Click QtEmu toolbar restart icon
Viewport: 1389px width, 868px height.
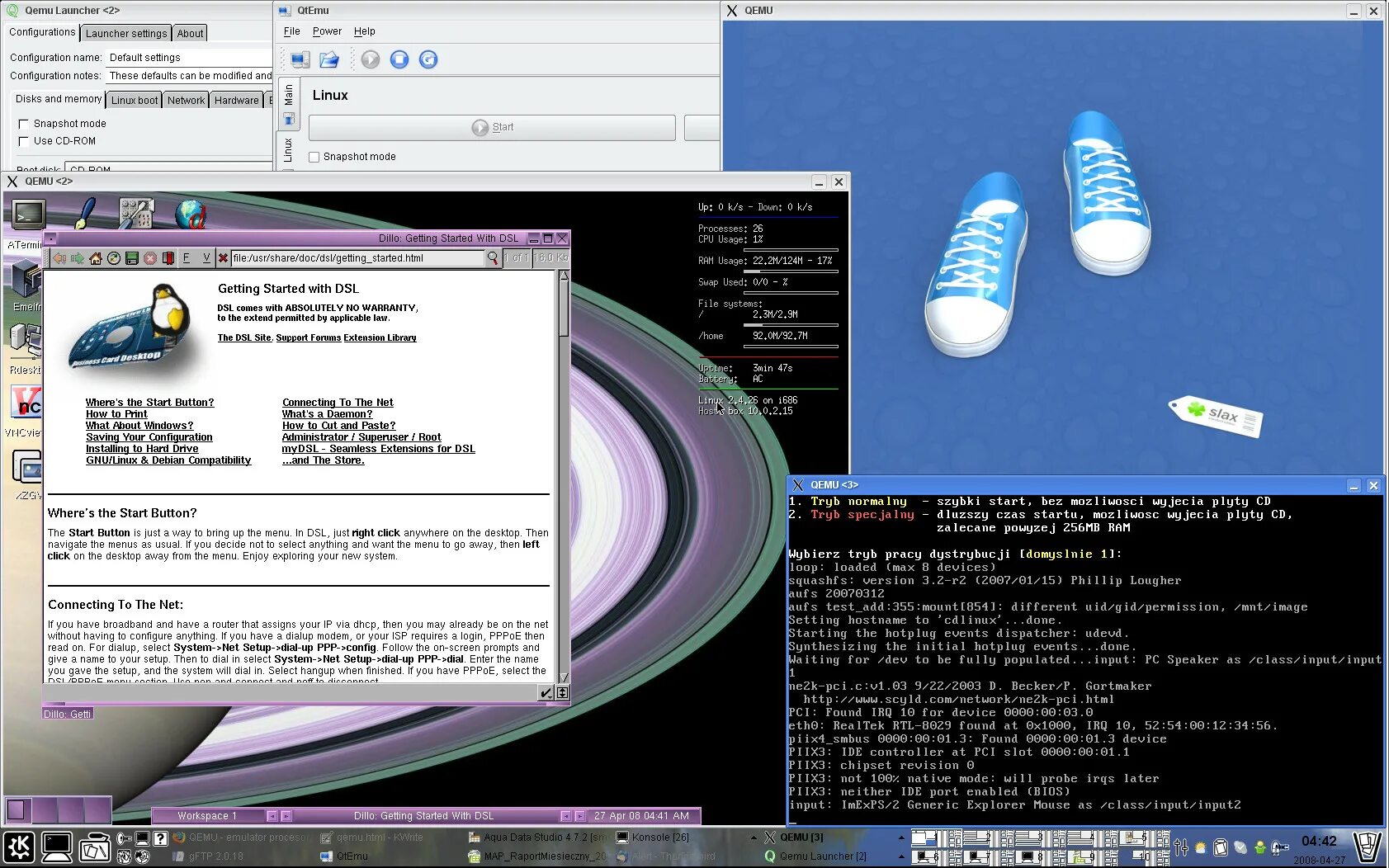click(x=428, y=59)
